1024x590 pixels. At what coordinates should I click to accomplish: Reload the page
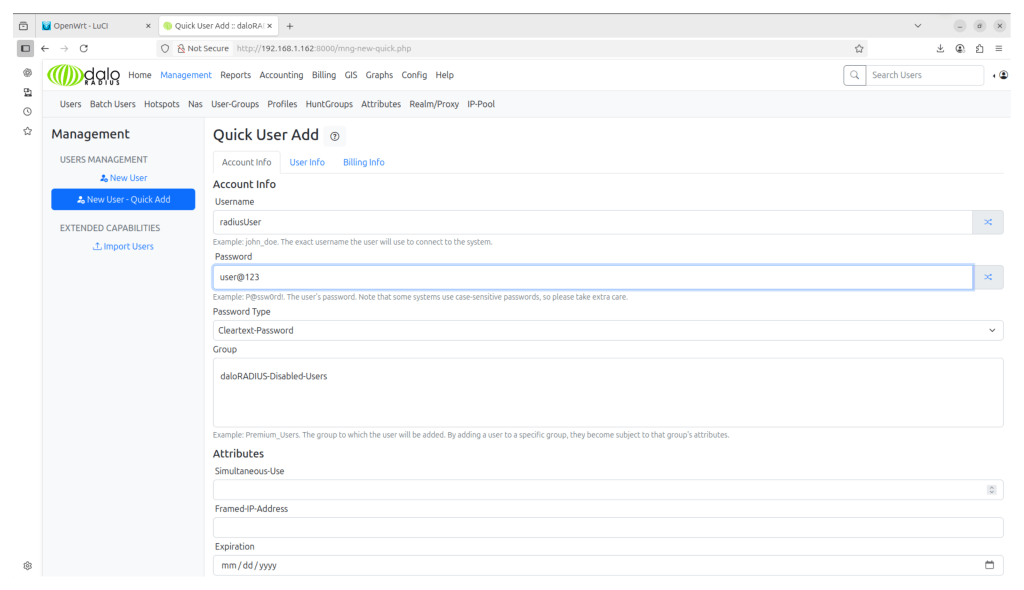point(84,48)
